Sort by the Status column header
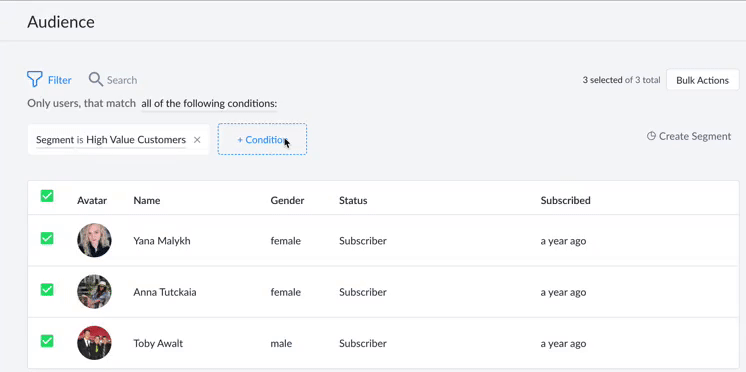The image size is (746, 372). (353, 200)
